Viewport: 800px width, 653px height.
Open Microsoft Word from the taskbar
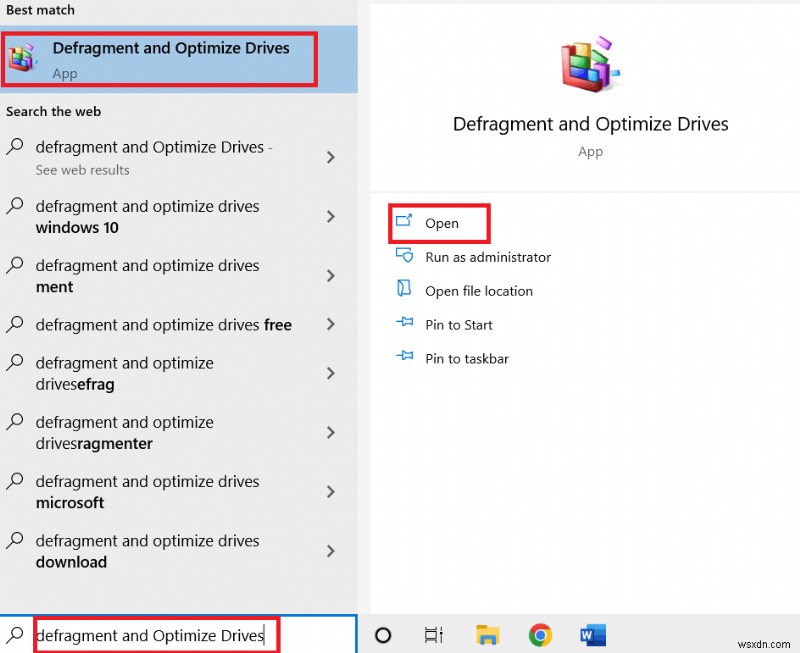point(593,635)
